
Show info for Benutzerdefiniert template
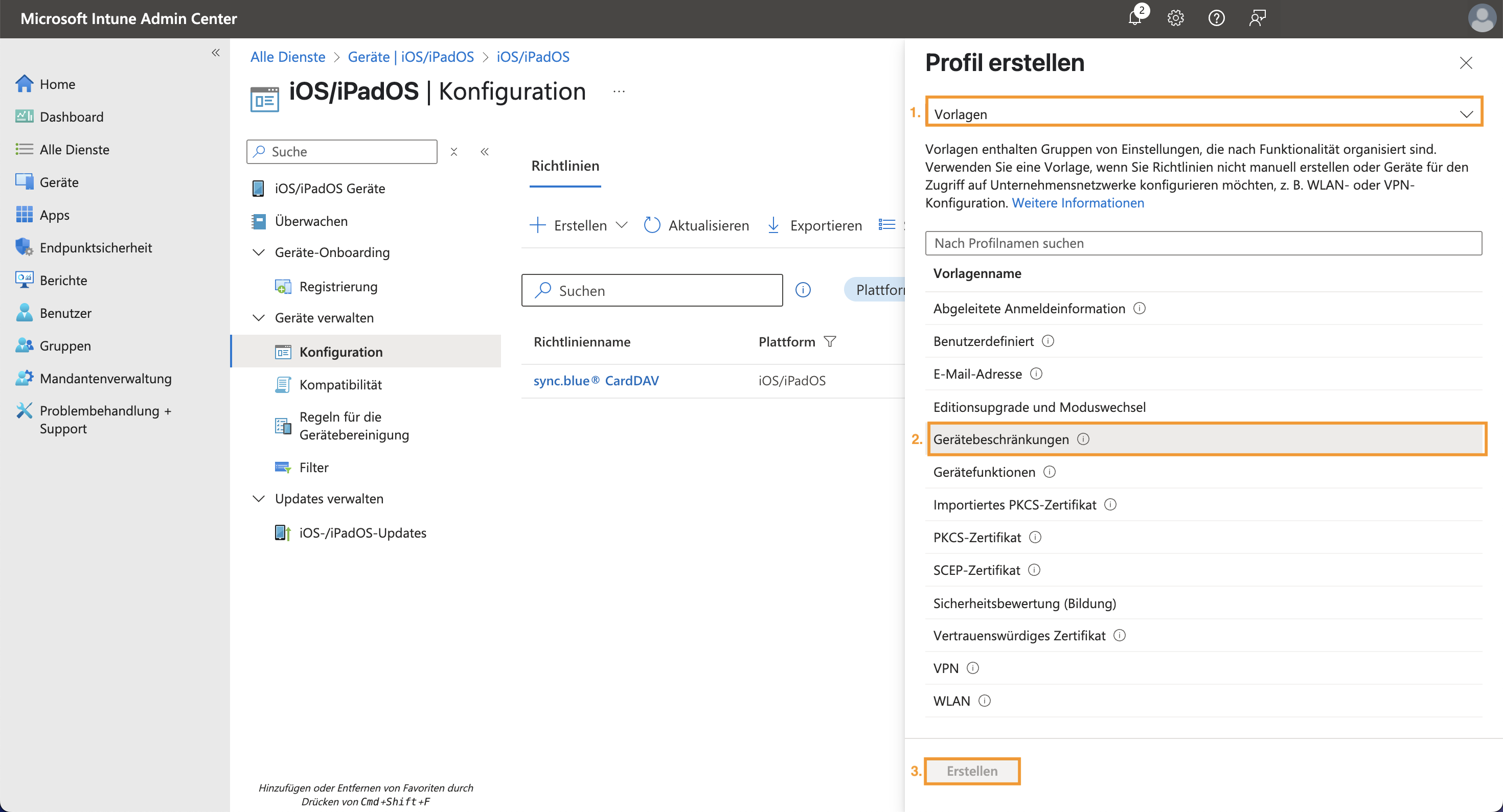(1048, 341)
